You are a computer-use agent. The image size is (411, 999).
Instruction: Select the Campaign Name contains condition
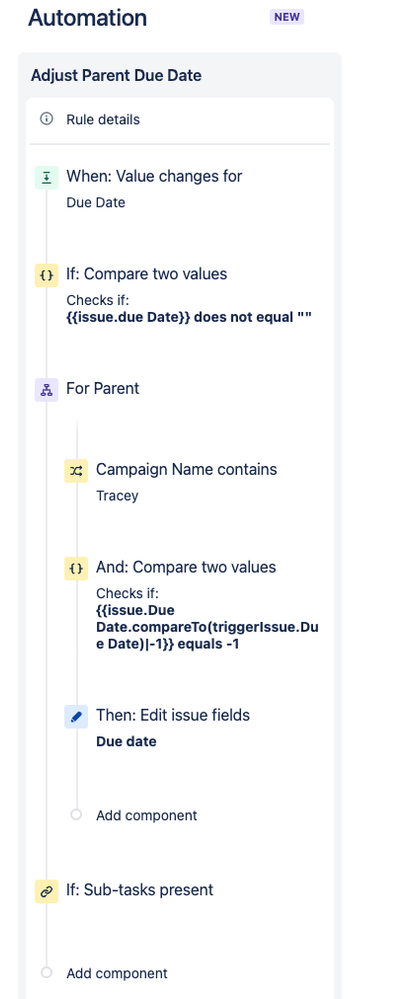tap(195, 482)
